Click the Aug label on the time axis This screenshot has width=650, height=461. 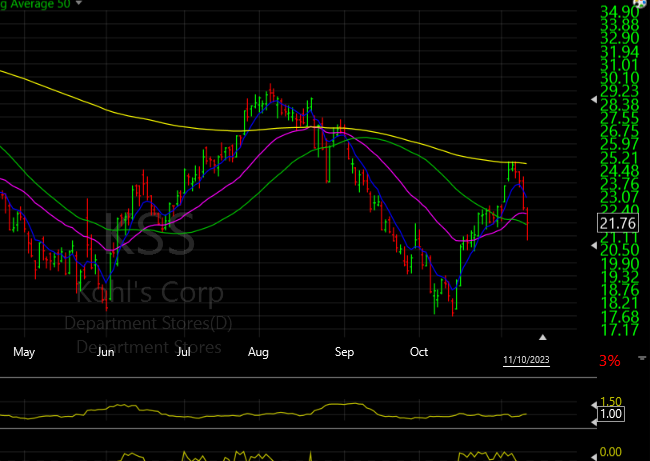coord(259,352)
